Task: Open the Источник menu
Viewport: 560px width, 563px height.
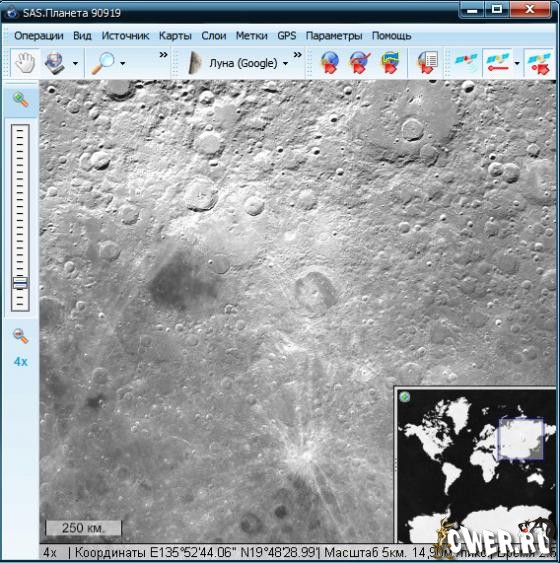Action: [x=125, y=36]
